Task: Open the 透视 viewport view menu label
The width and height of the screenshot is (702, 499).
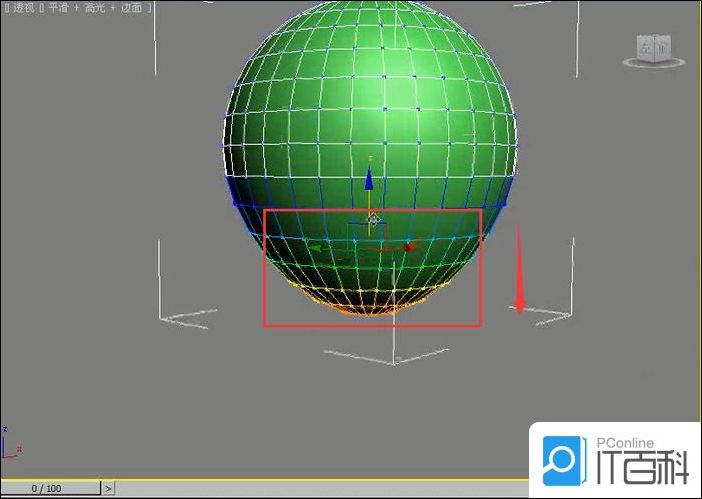Action: (24, 8)
